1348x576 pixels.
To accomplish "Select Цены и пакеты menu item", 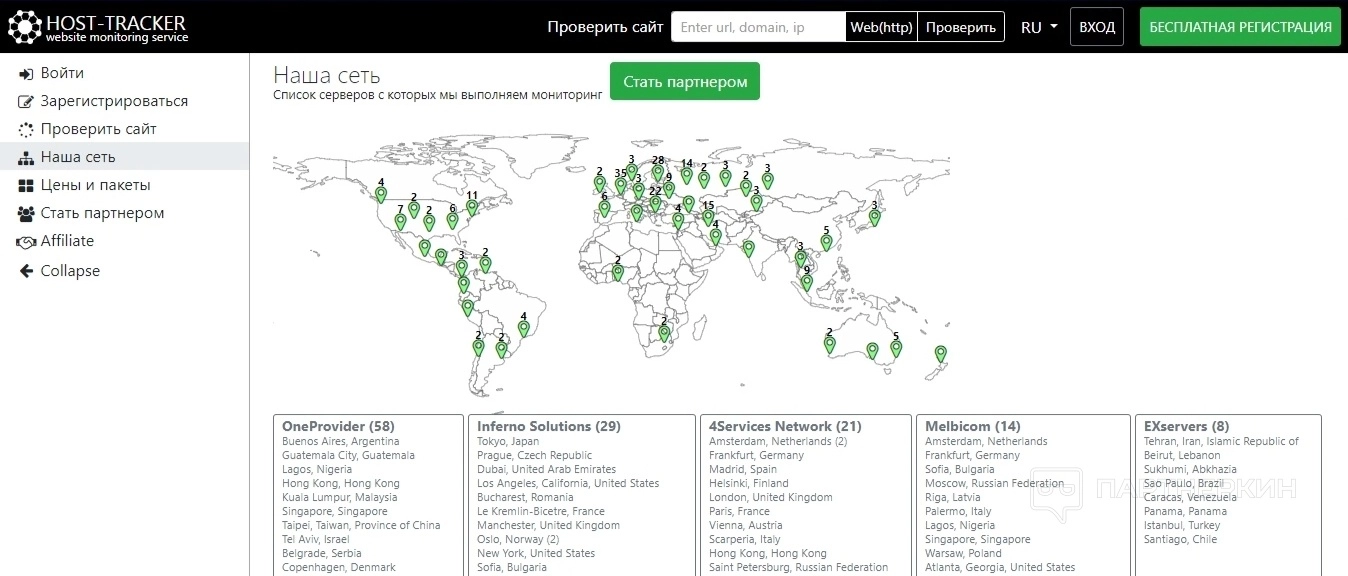I will tap(95, 185).
